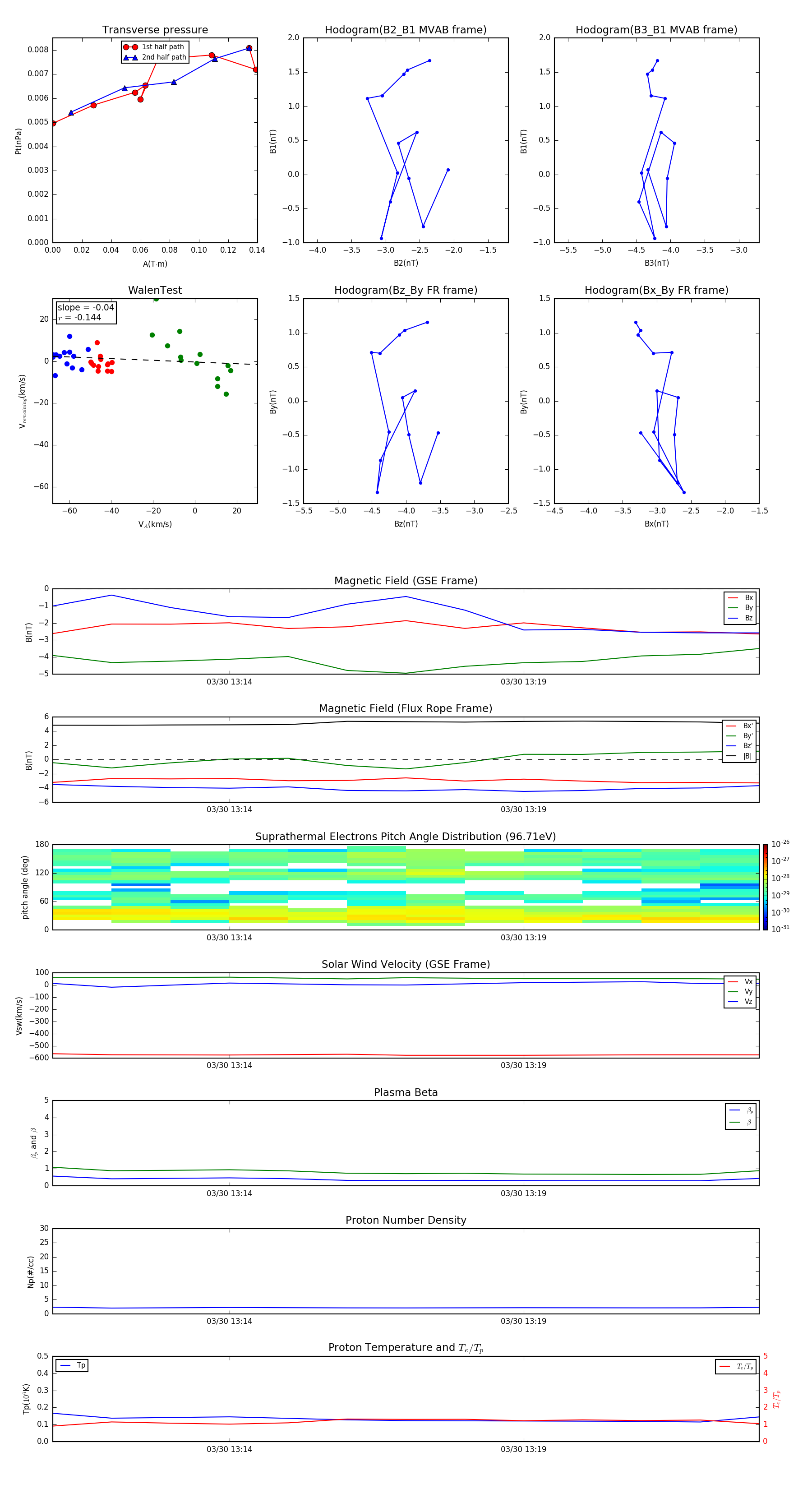Click the "pitch angle (deg)" axis label
Viewport: 812px width, 1489px height.
[x=25, y=887]
